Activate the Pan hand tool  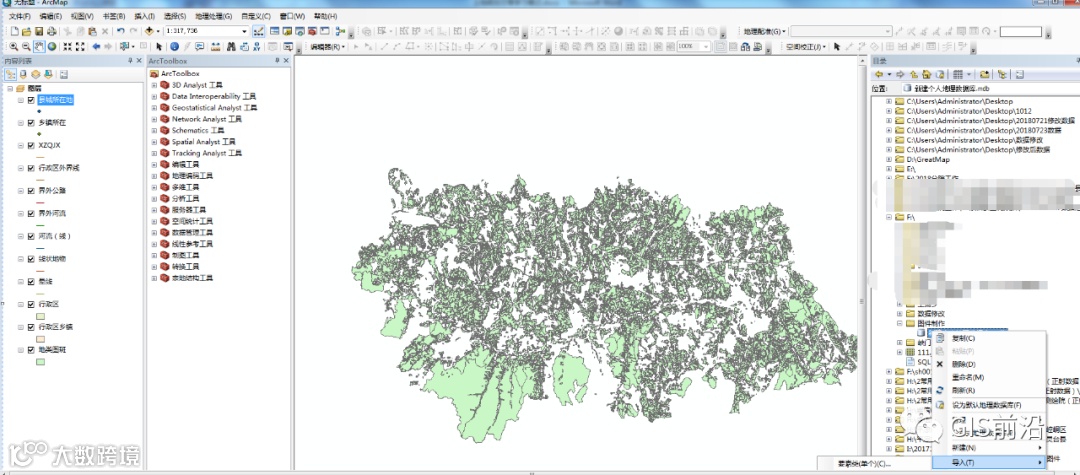coord(39,47)
